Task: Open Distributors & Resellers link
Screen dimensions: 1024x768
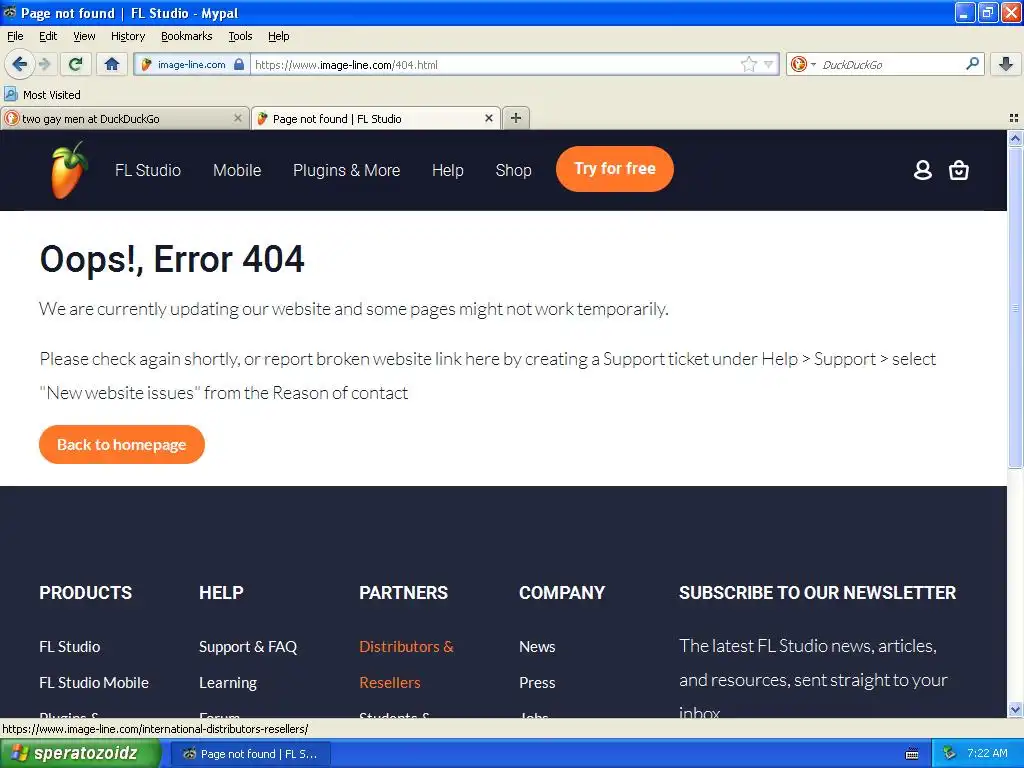Action: pos(406,664)
